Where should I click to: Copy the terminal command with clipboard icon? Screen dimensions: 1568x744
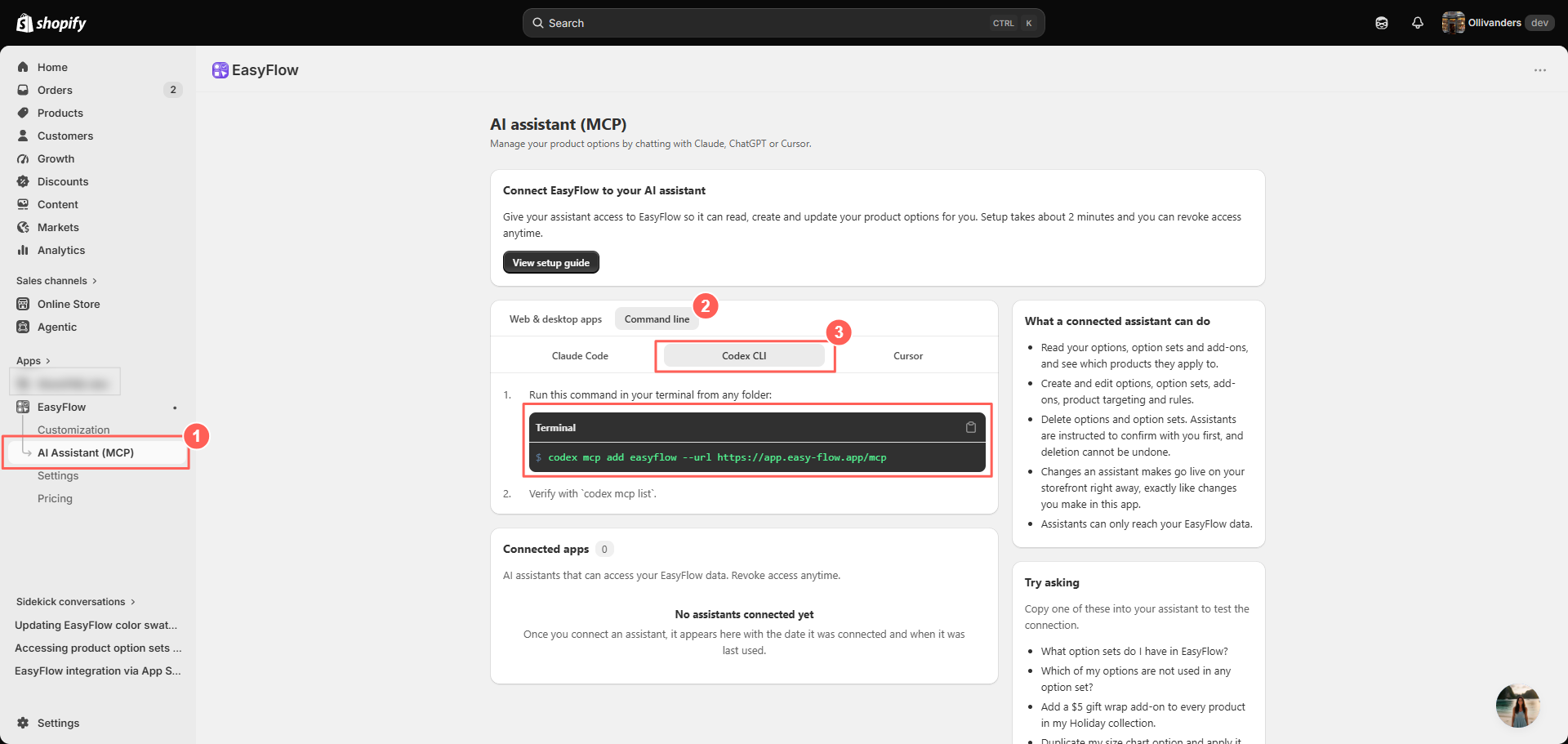971,427
